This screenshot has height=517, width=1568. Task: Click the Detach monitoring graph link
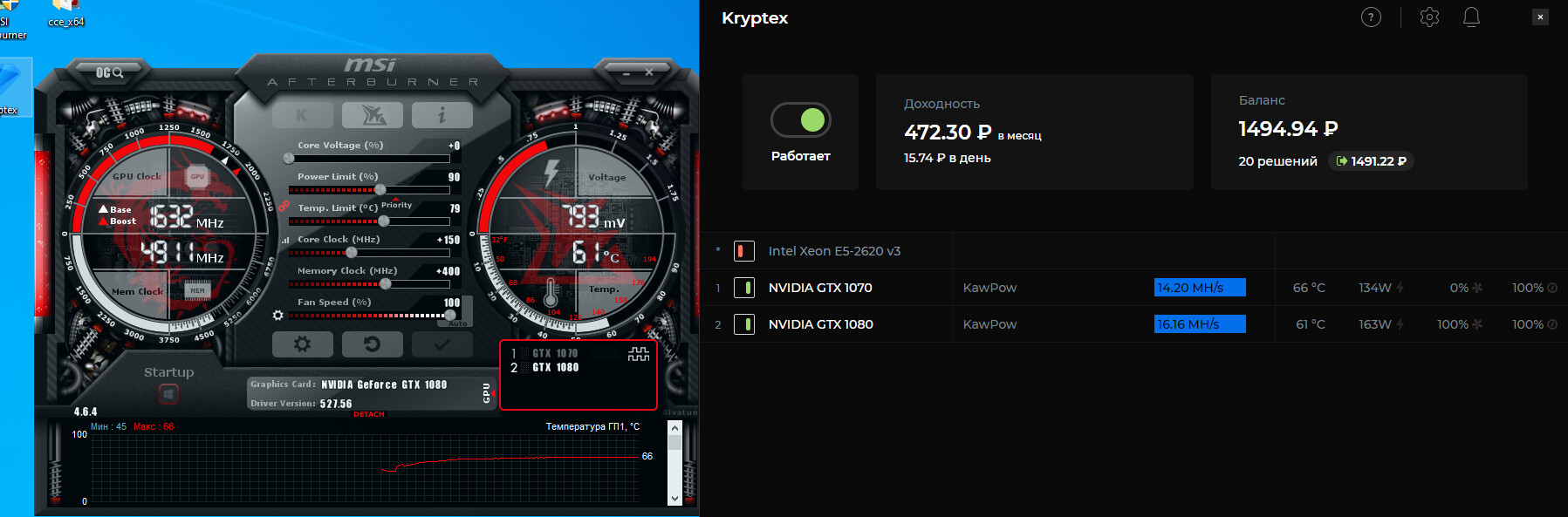368,414
